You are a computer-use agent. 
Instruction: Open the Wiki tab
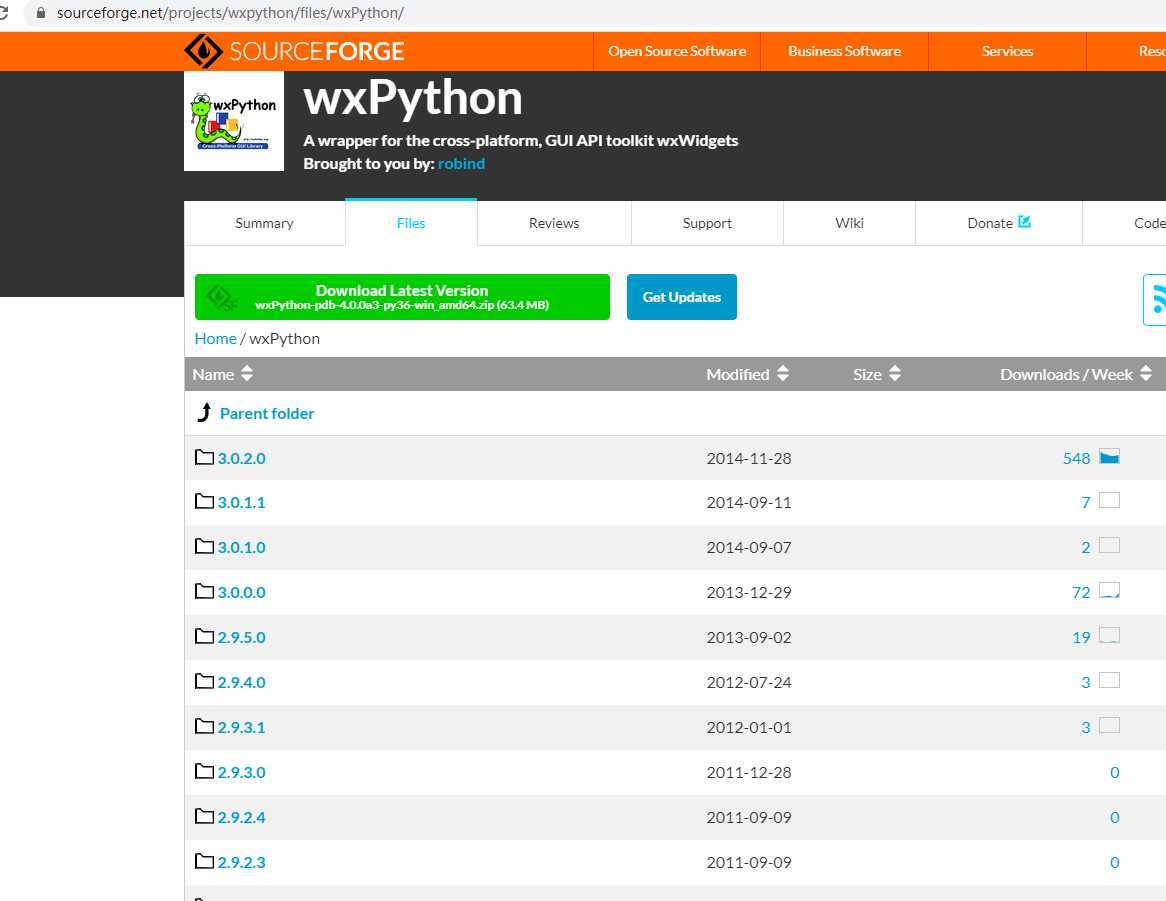849,223
